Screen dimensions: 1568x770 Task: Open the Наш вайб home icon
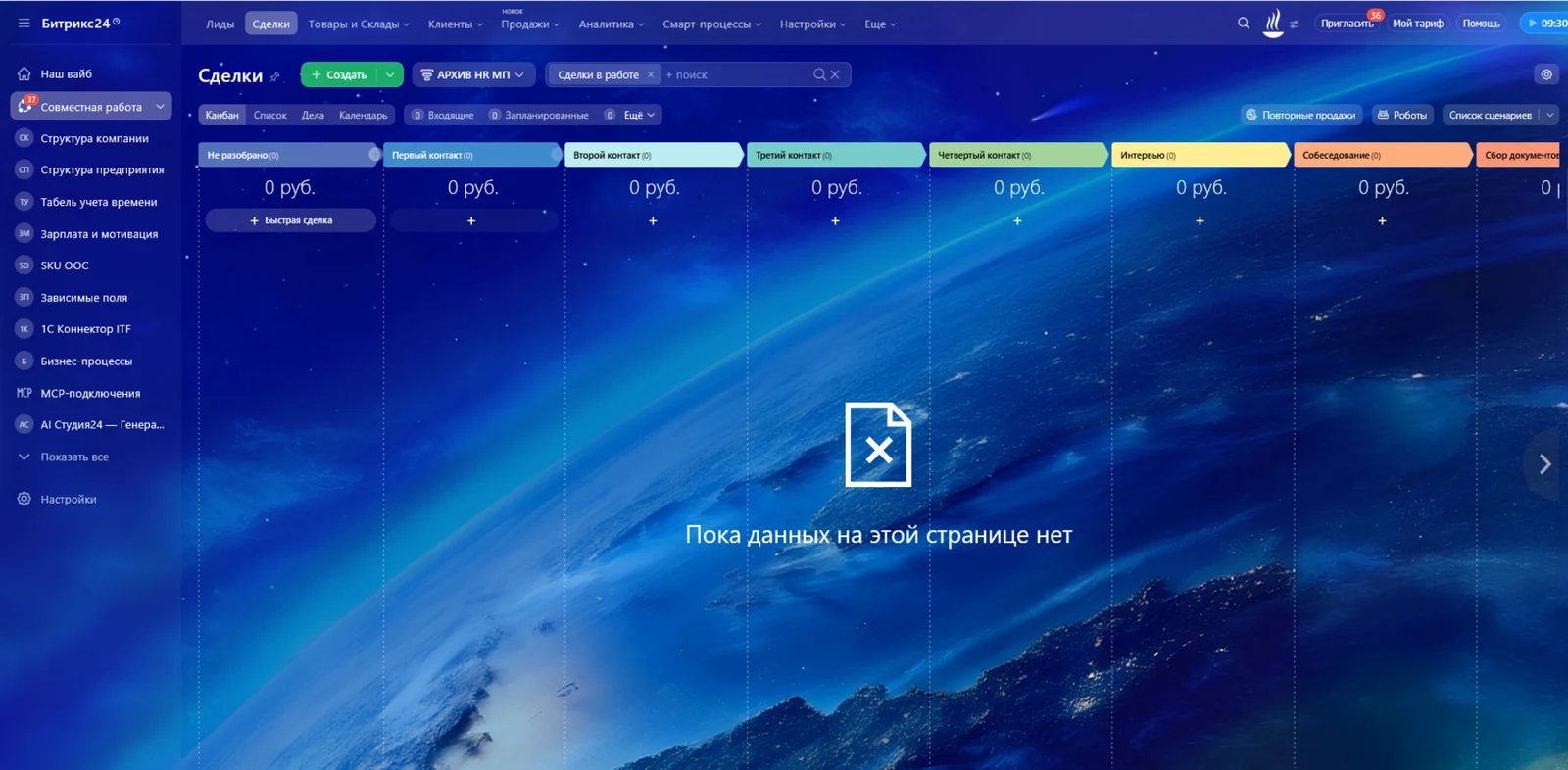[x=24, y=73]
